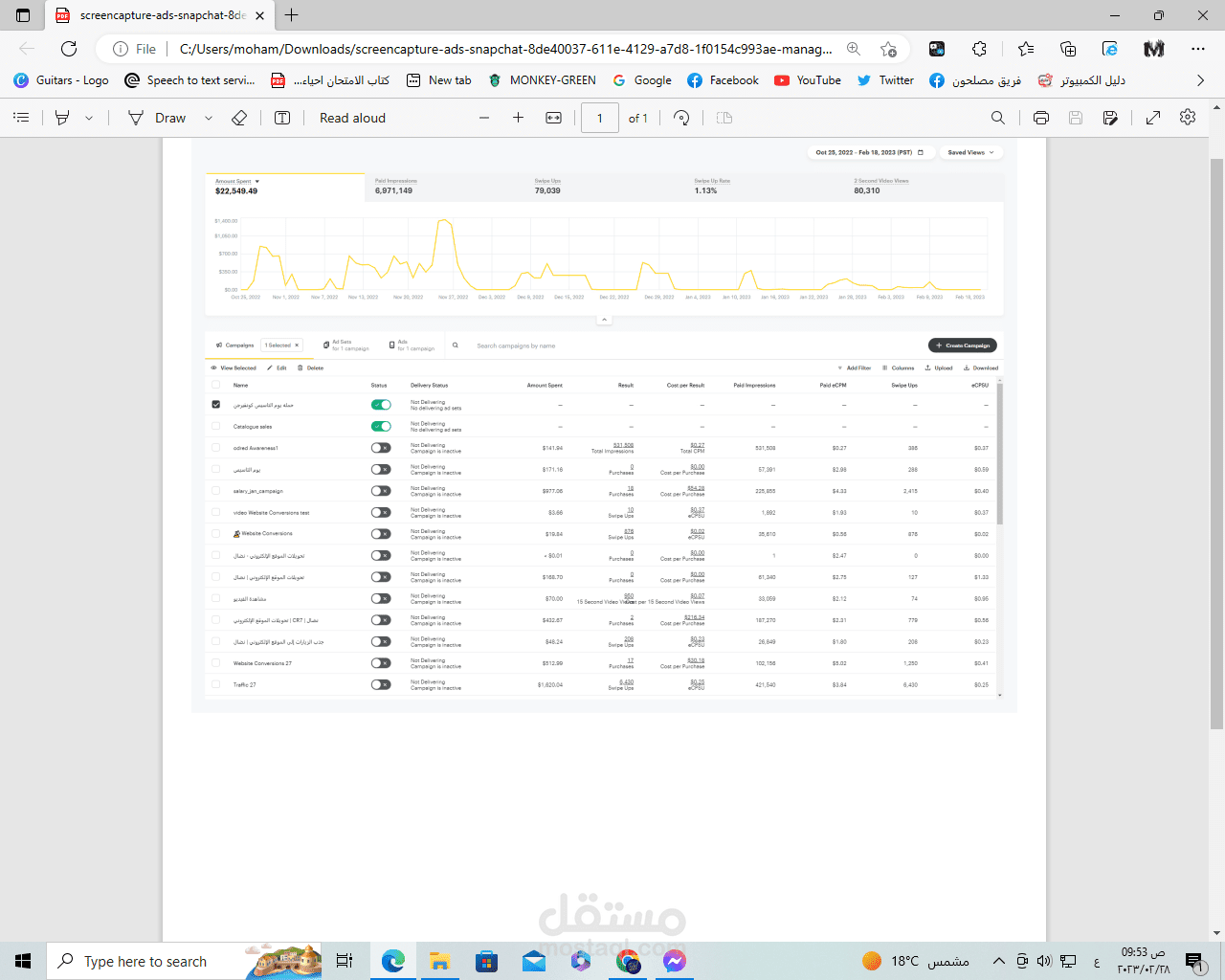Viewport: 1225px width, 980px height.
Task: Check the Catalogue sales row checkbox
Action: click(215, 426)
